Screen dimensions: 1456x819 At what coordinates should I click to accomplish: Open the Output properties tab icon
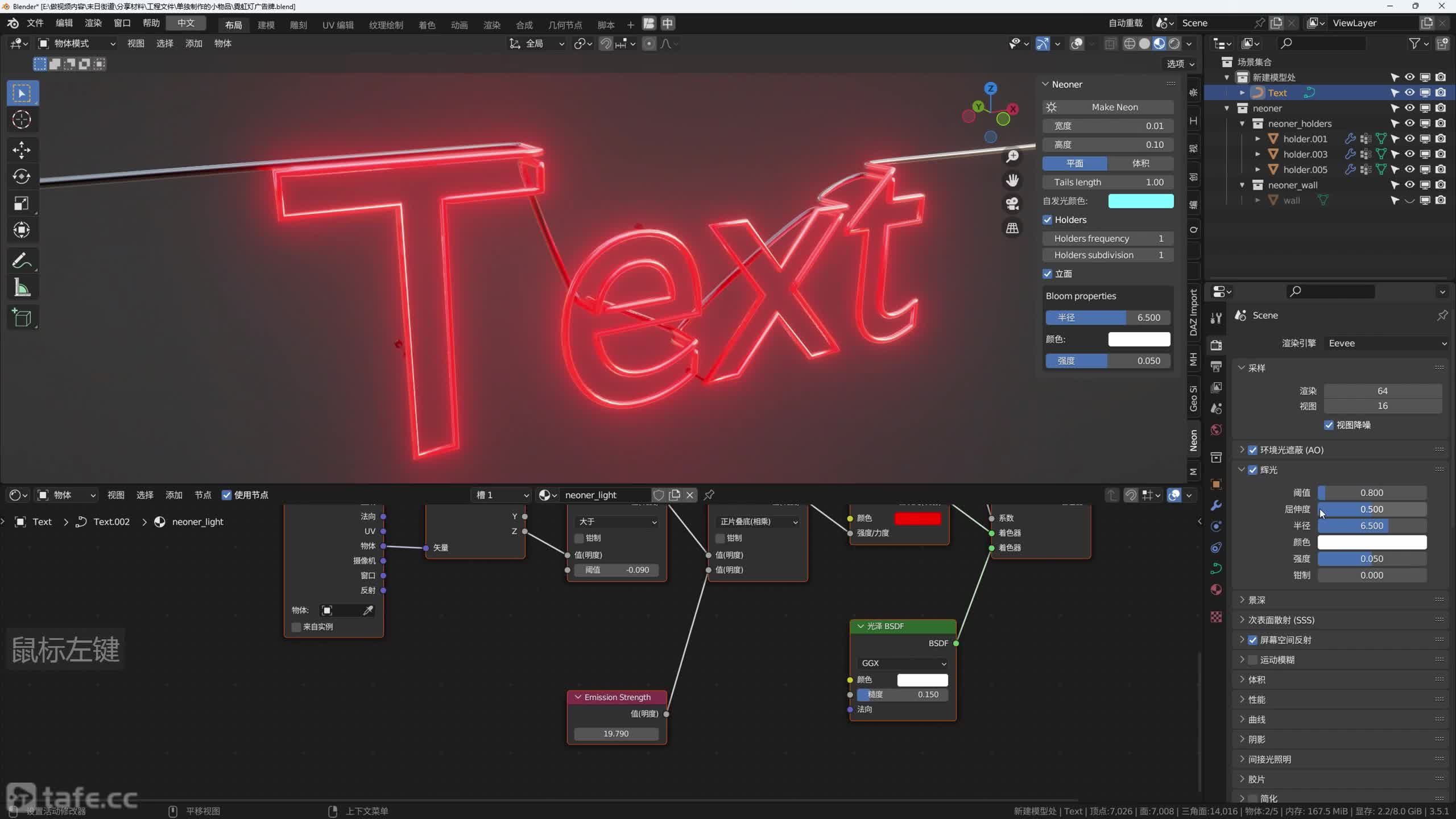[x=1216, y=366]
